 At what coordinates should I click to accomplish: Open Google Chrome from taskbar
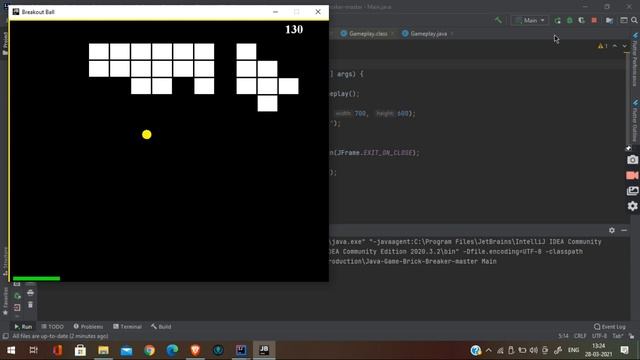coord(149,350)
